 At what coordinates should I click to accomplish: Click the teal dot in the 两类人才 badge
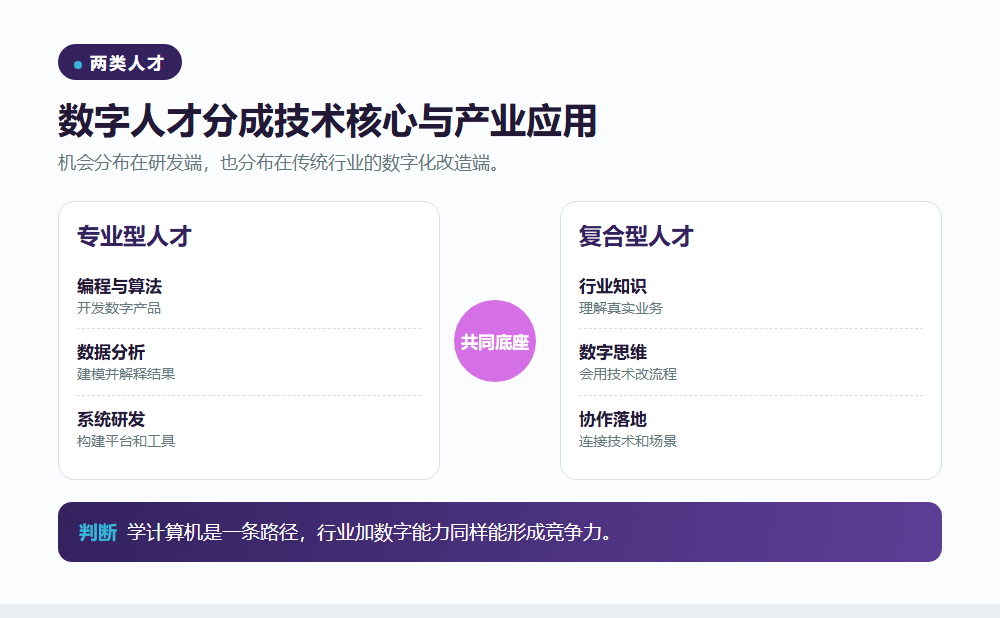[x=78, y=64]
